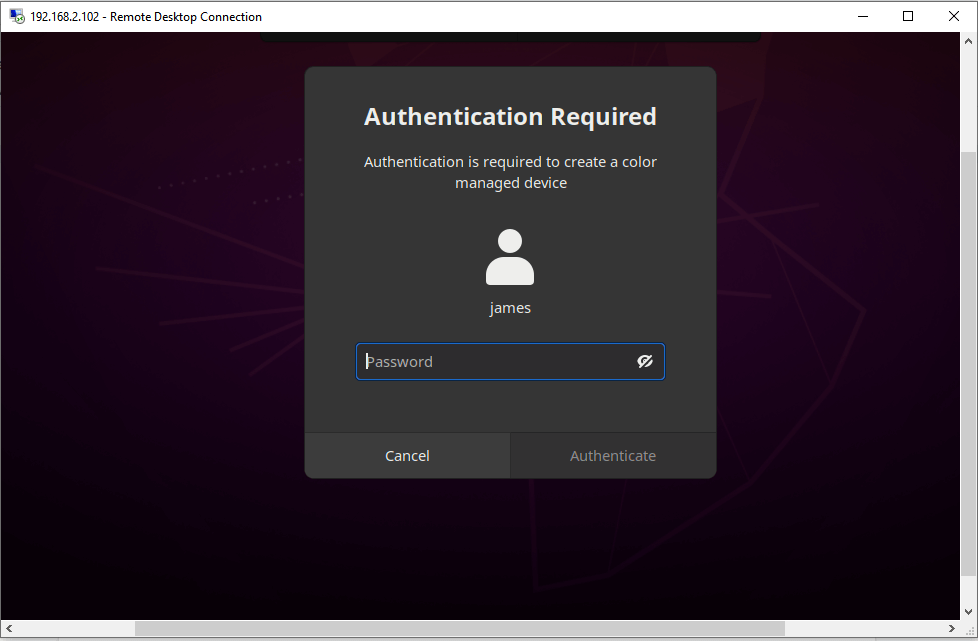Screen dimensions: 978x641
Task: Click the vertical scrollbar down arrow
Action: [x=968, y=611]
